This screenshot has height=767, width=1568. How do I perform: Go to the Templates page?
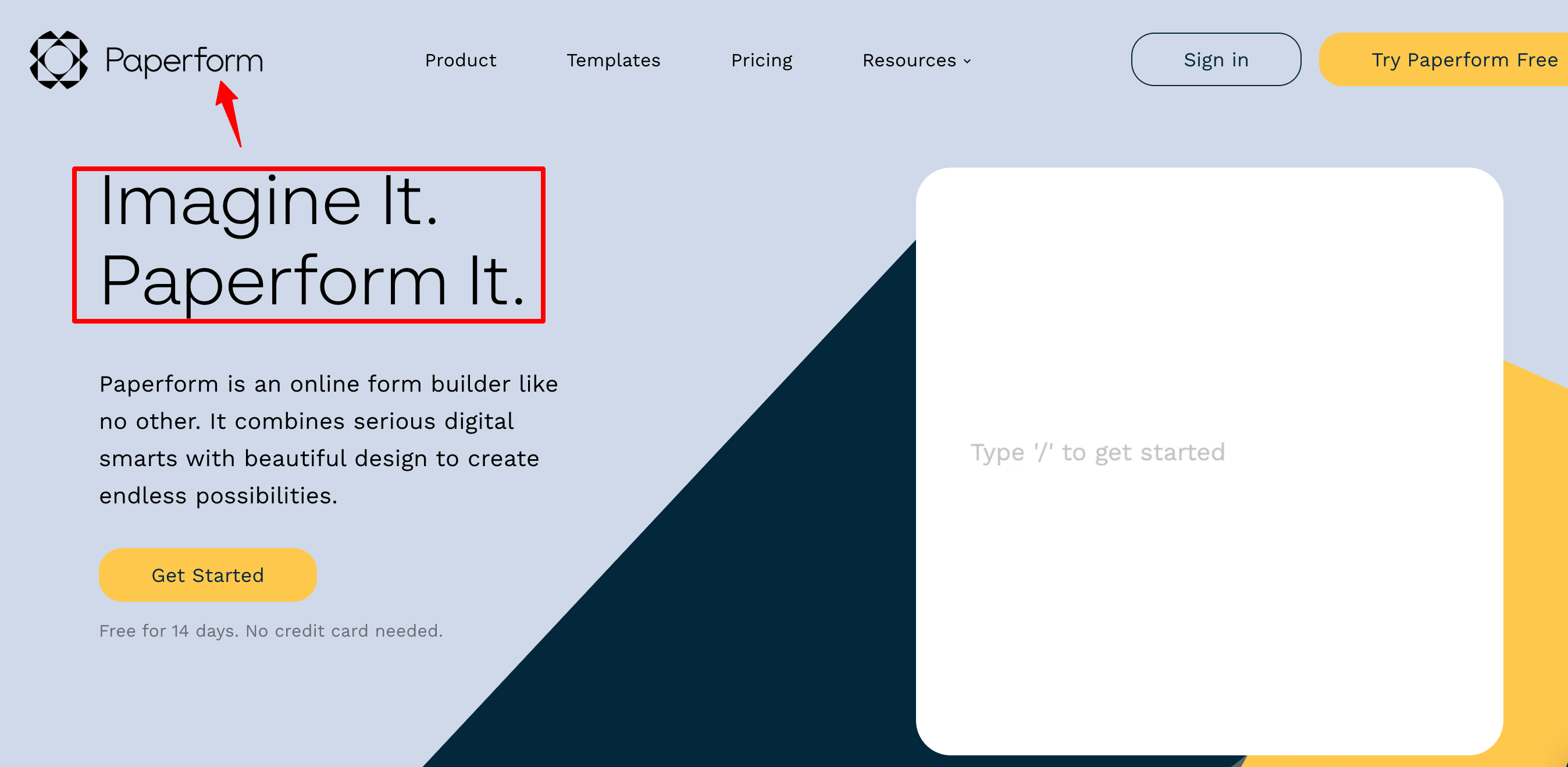click(x=613, y=60)
